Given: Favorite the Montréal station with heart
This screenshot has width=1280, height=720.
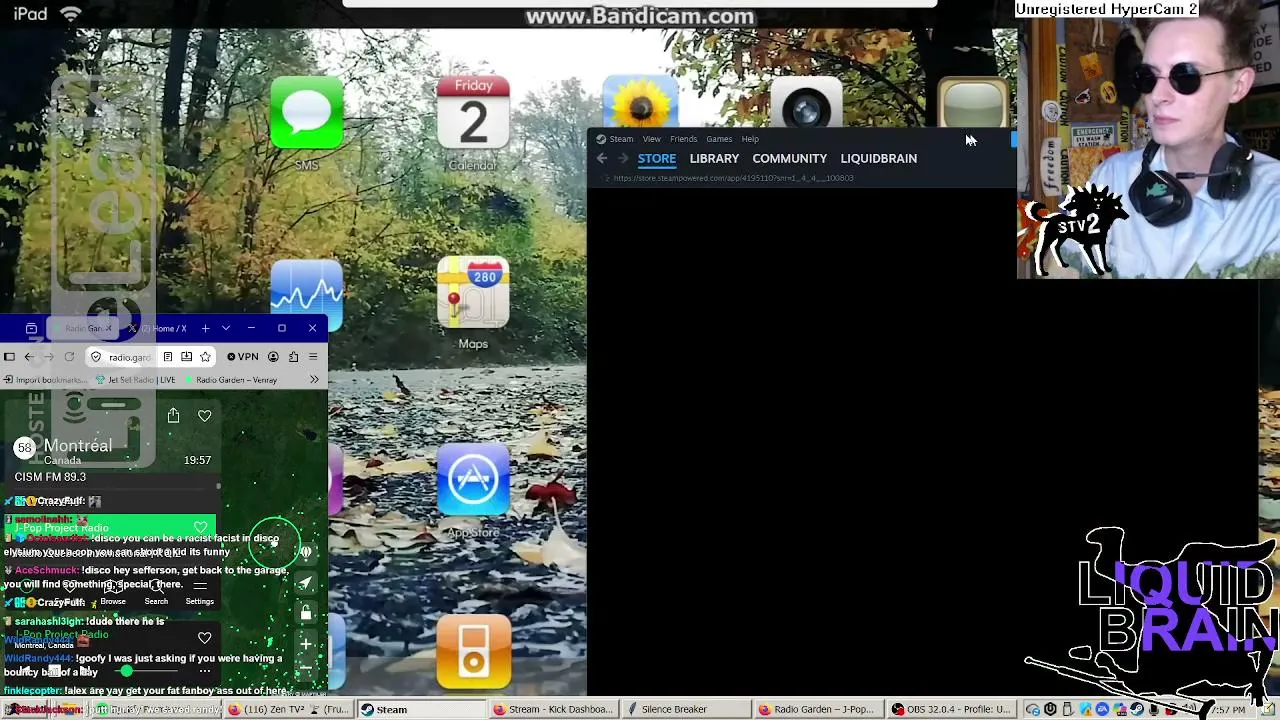Looking at the screenshot, I should (x=205, y=416).
